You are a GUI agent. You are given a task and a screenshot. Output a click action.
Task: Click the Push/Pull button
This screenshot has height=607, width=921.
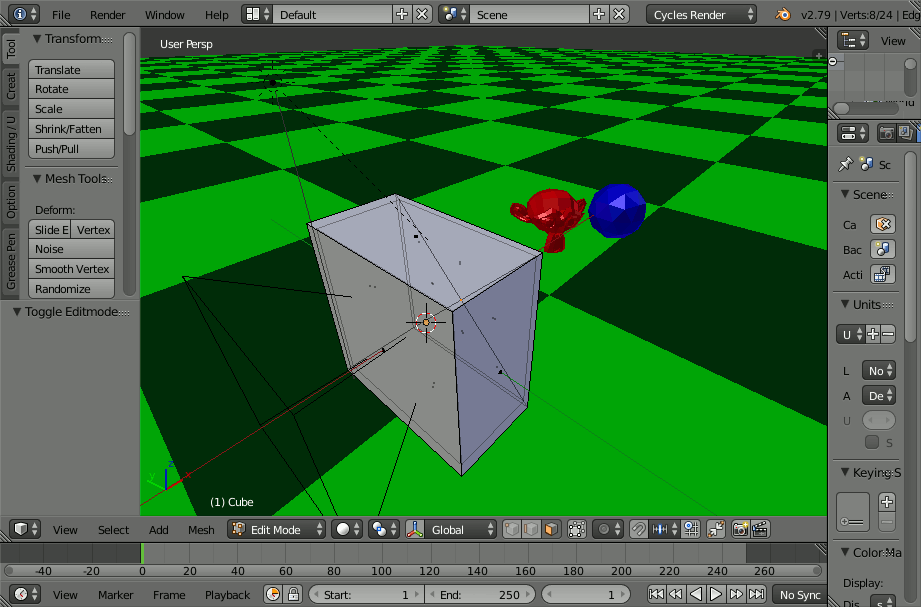tap(72, 149)
